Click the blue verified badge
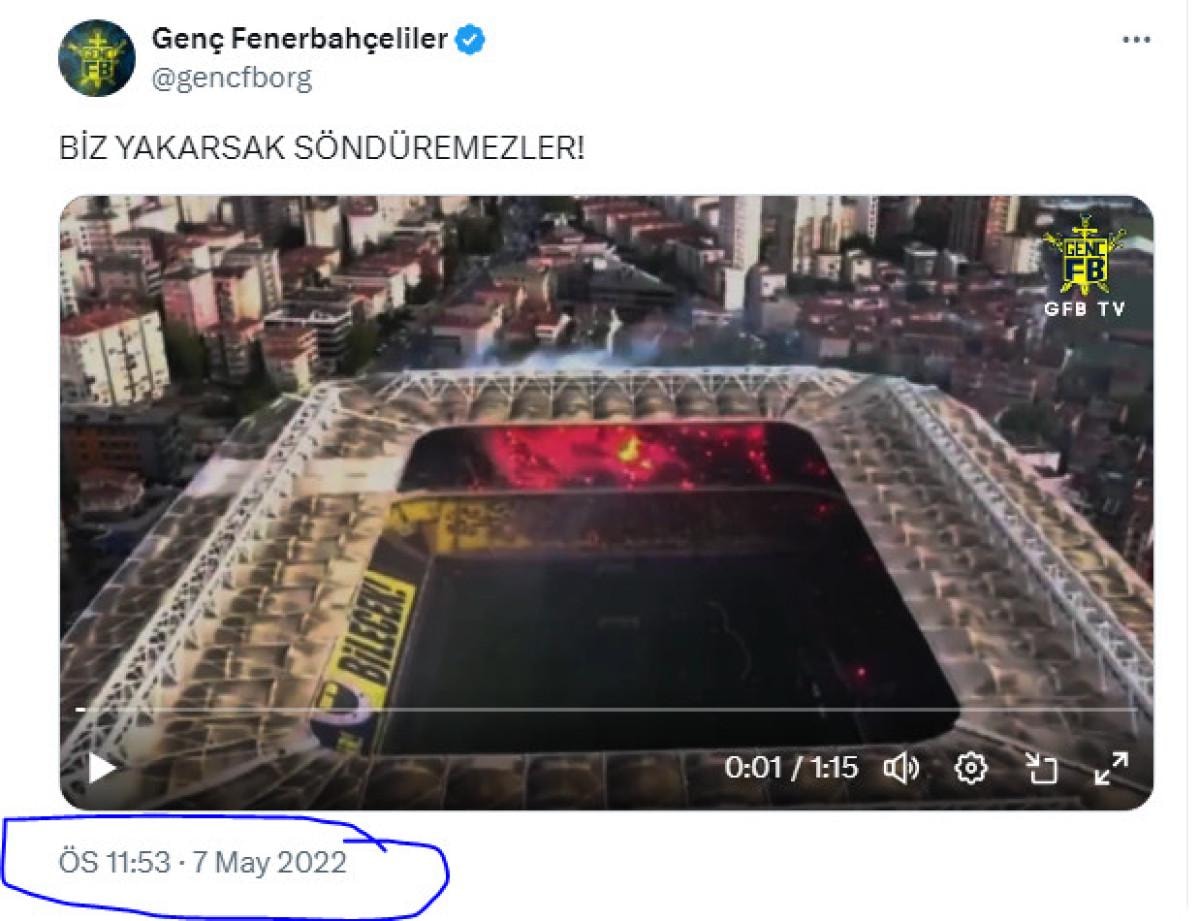 pyautogui.click(x=471, y=40)
